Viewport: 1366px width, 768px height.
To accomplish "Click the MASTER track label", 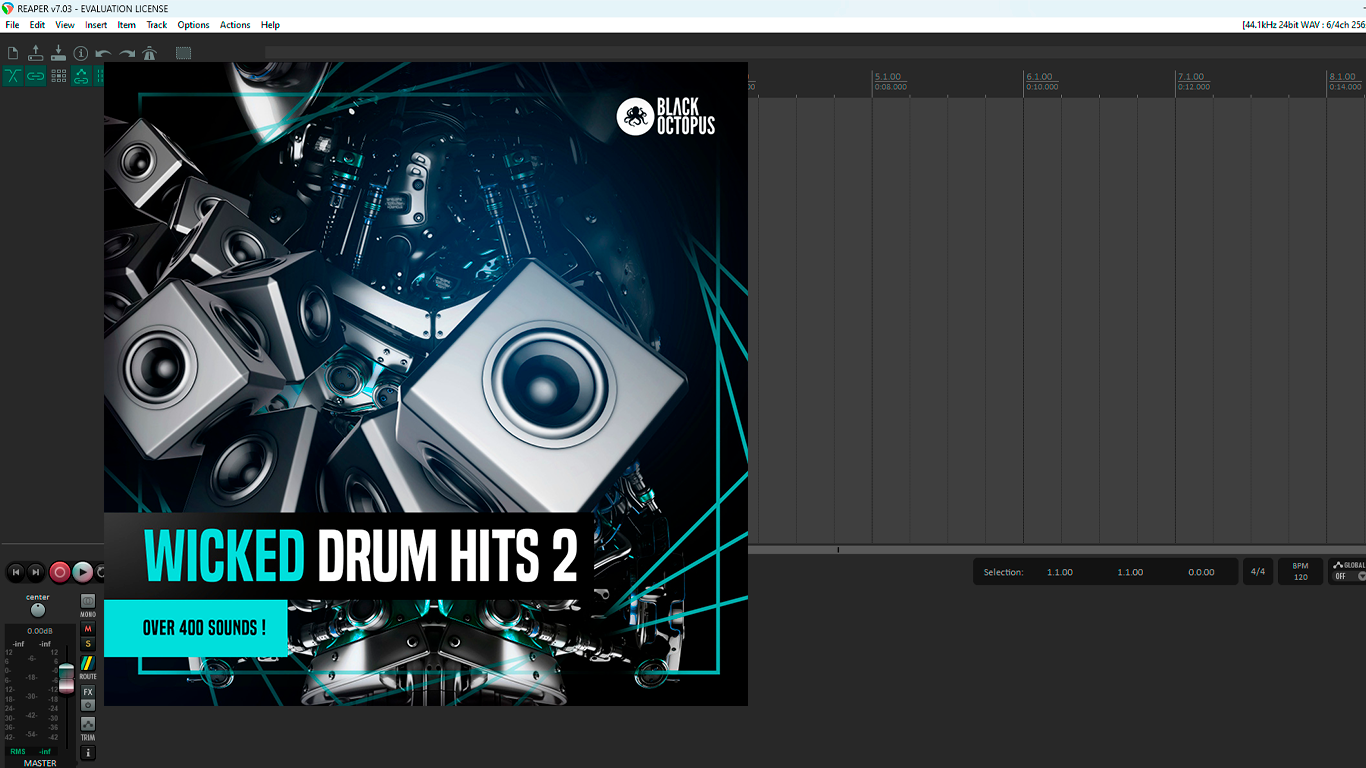I will tap(40, 763).
